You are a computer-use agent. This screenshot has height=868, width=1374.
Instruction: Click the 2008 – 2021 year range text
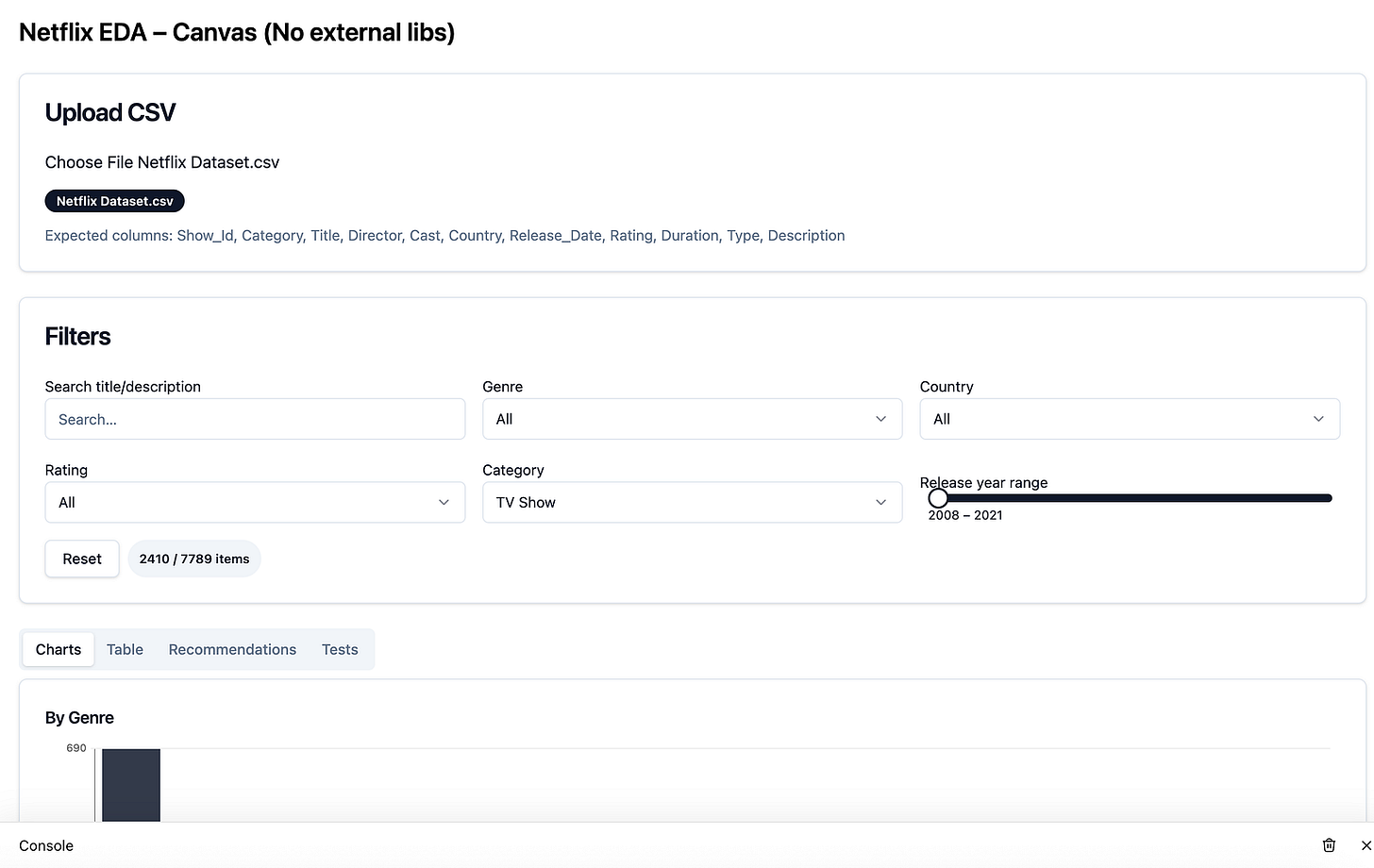pyautogui.click(x=965, y=515)
